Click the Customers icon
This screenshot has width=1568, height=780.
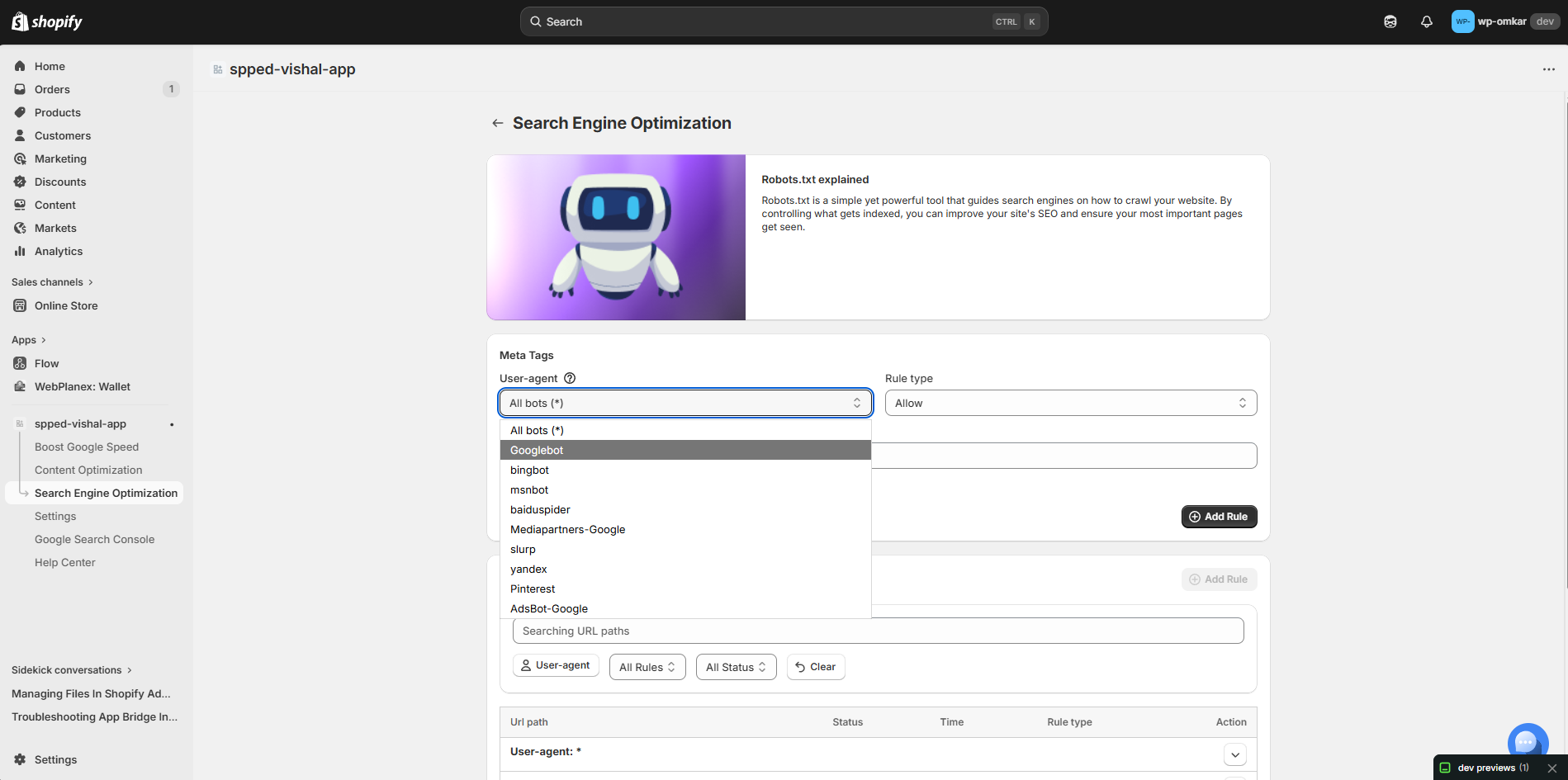click(x=21, y=135)
